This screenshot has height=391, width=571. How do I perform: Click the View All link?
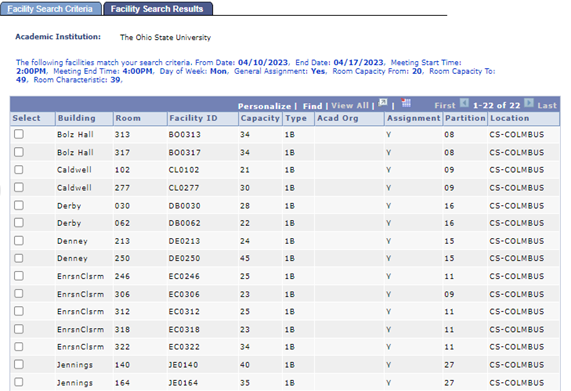350,106
